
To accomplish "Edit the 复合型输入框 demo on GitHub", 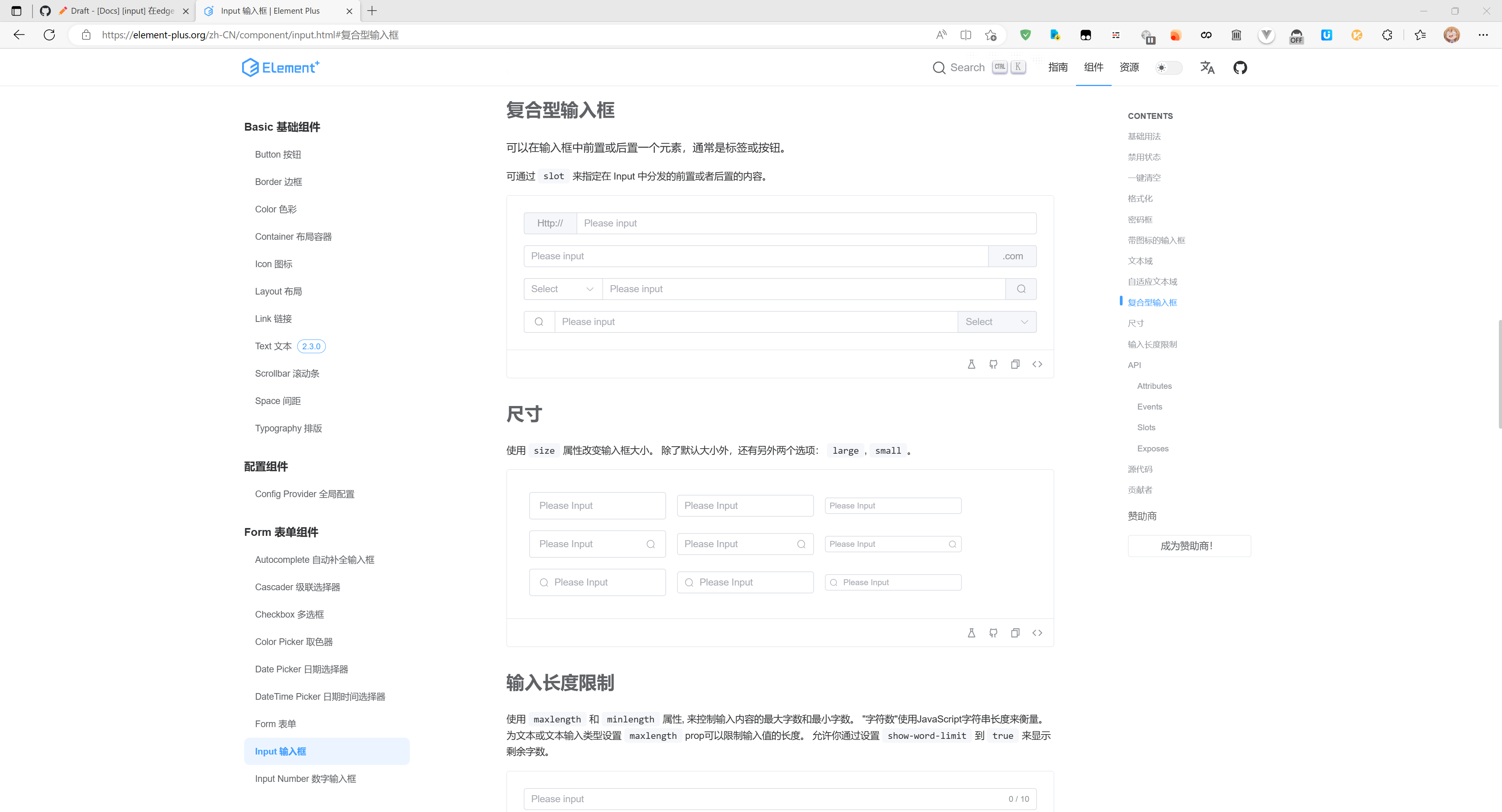I will pos(994,364).
